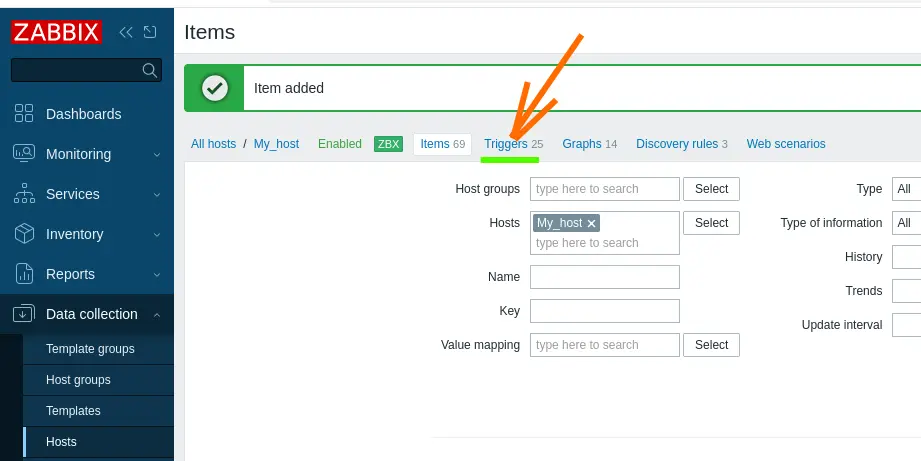Screen dimensions: 921x461
Task: Click the Reports chart icon
Action: [x=24, y=274]
